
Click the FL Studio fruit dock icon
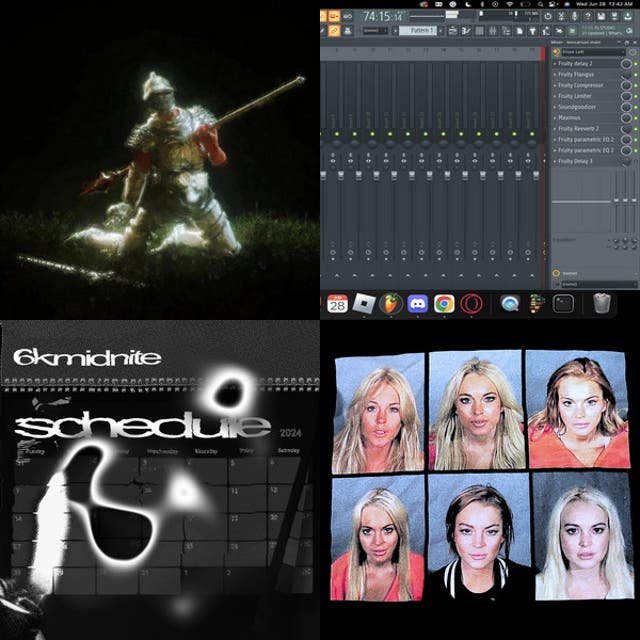pyautogui.click(x=391, y=304)
